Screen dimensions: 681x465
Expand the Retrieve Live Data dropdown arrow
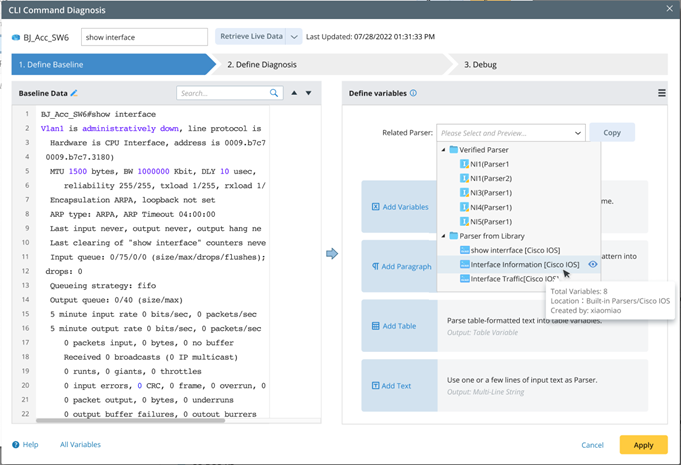coord(294,37)
